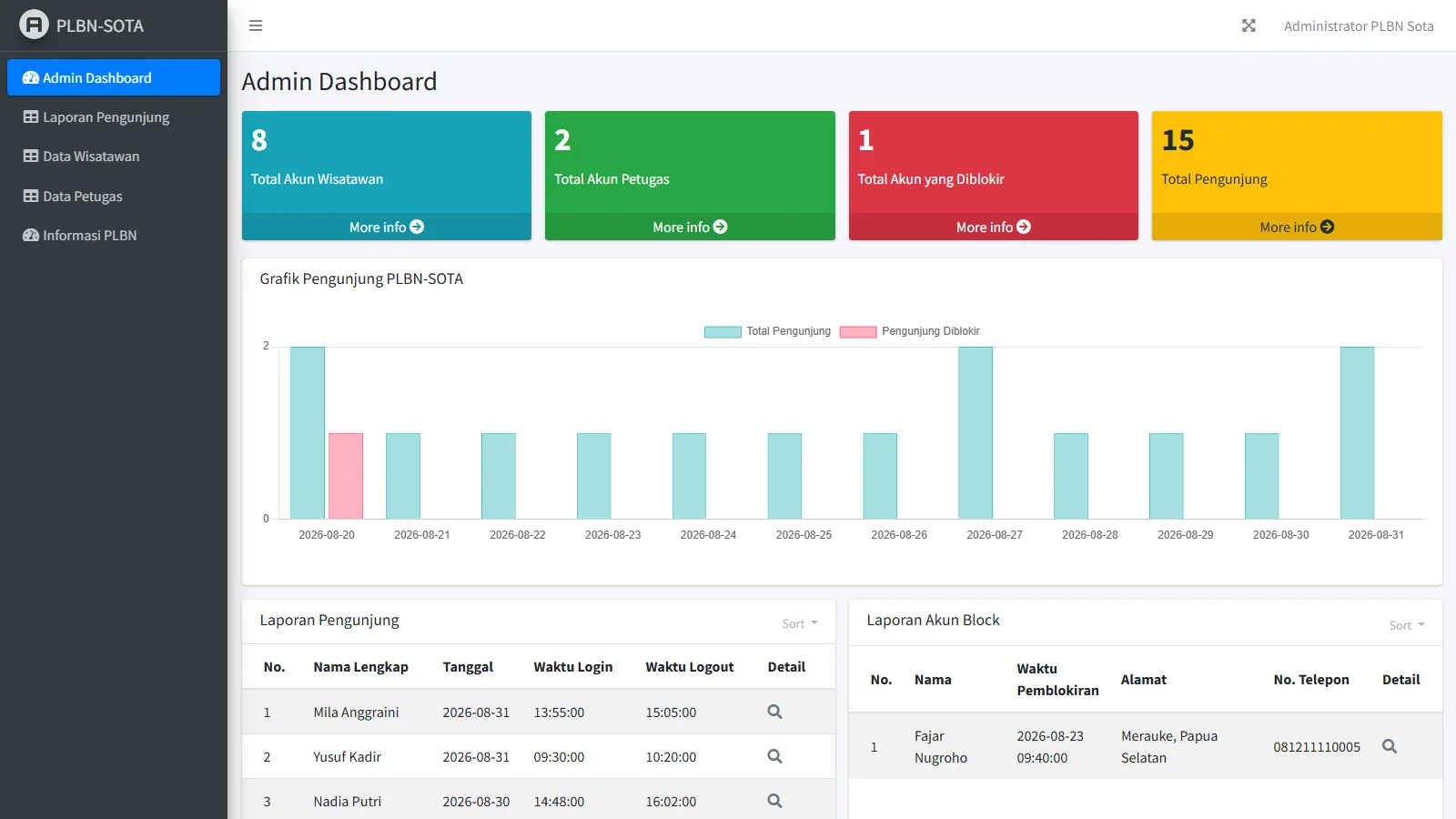This screenshot has width=1456, height=819.
Task: Go to Data Wisatawan page
Action: pyautogui.click(x=114, y=156)
